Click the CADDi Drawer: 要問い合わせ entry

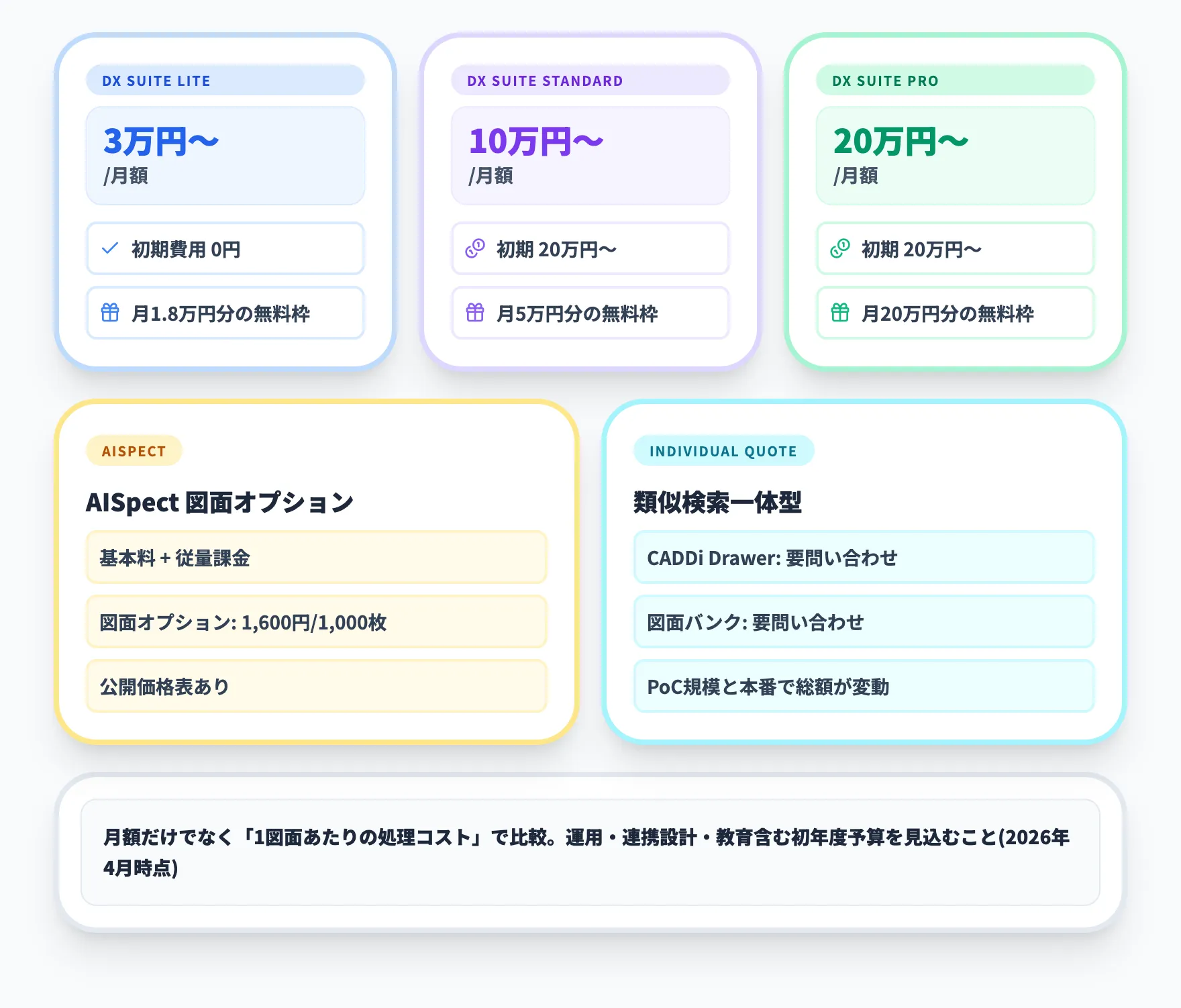tap(864, 557)
